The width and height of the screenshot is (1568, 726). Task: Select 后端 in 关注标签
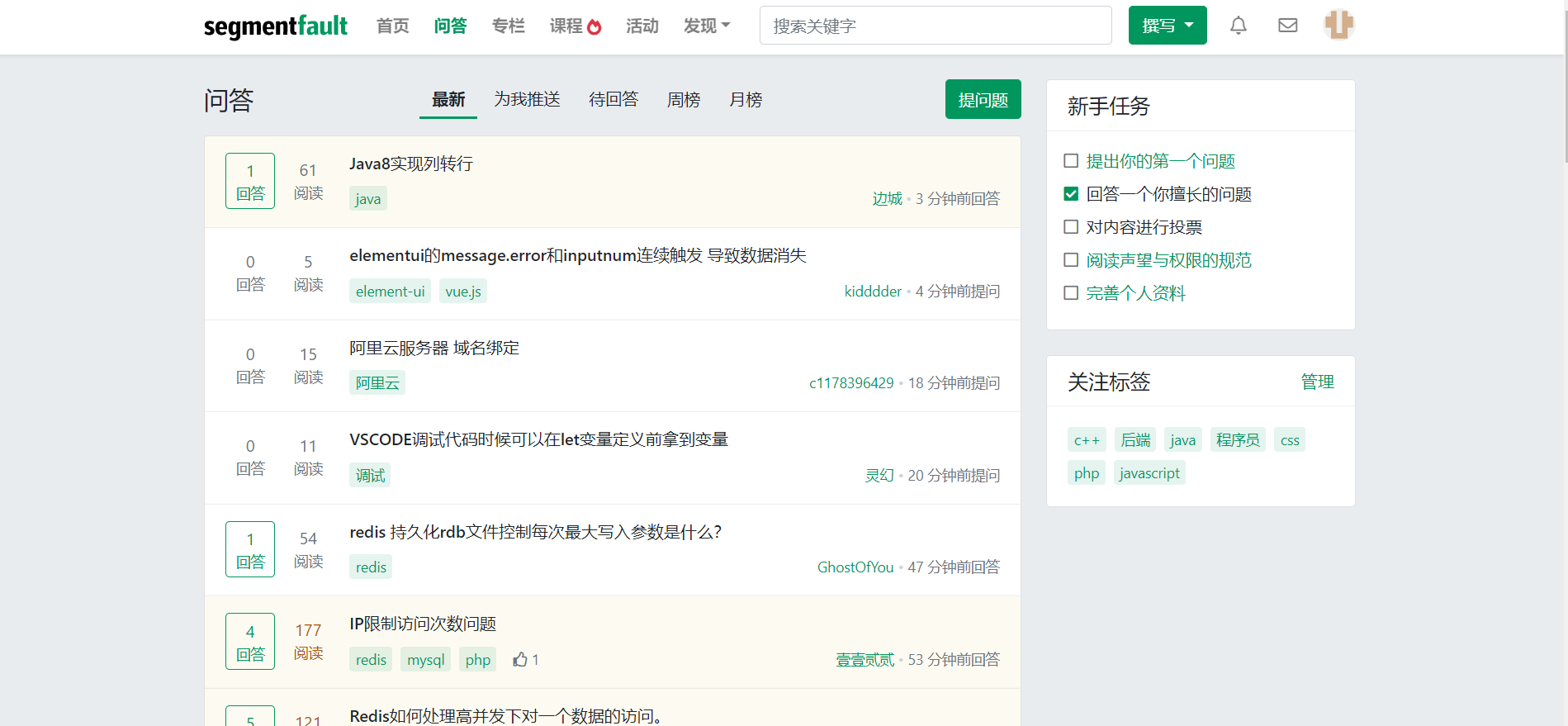[x=1135, y=440]
